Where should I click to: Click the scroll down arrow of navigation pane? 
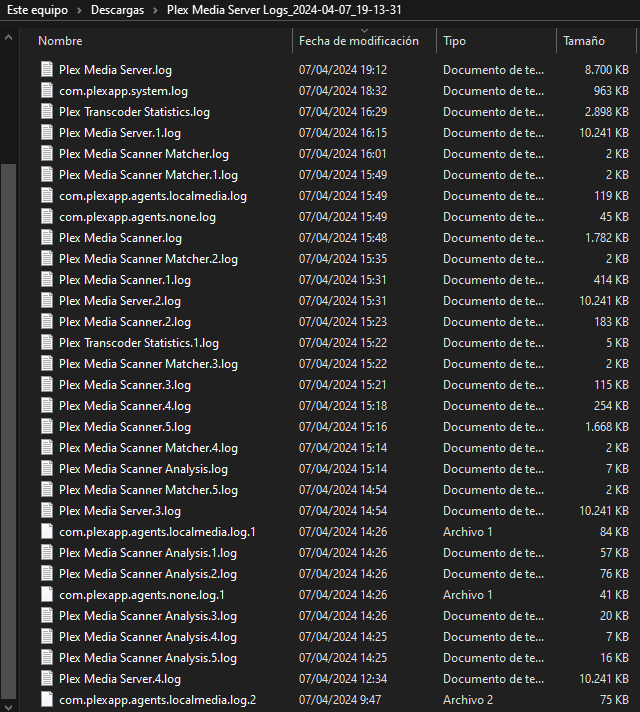click(8, 706)
